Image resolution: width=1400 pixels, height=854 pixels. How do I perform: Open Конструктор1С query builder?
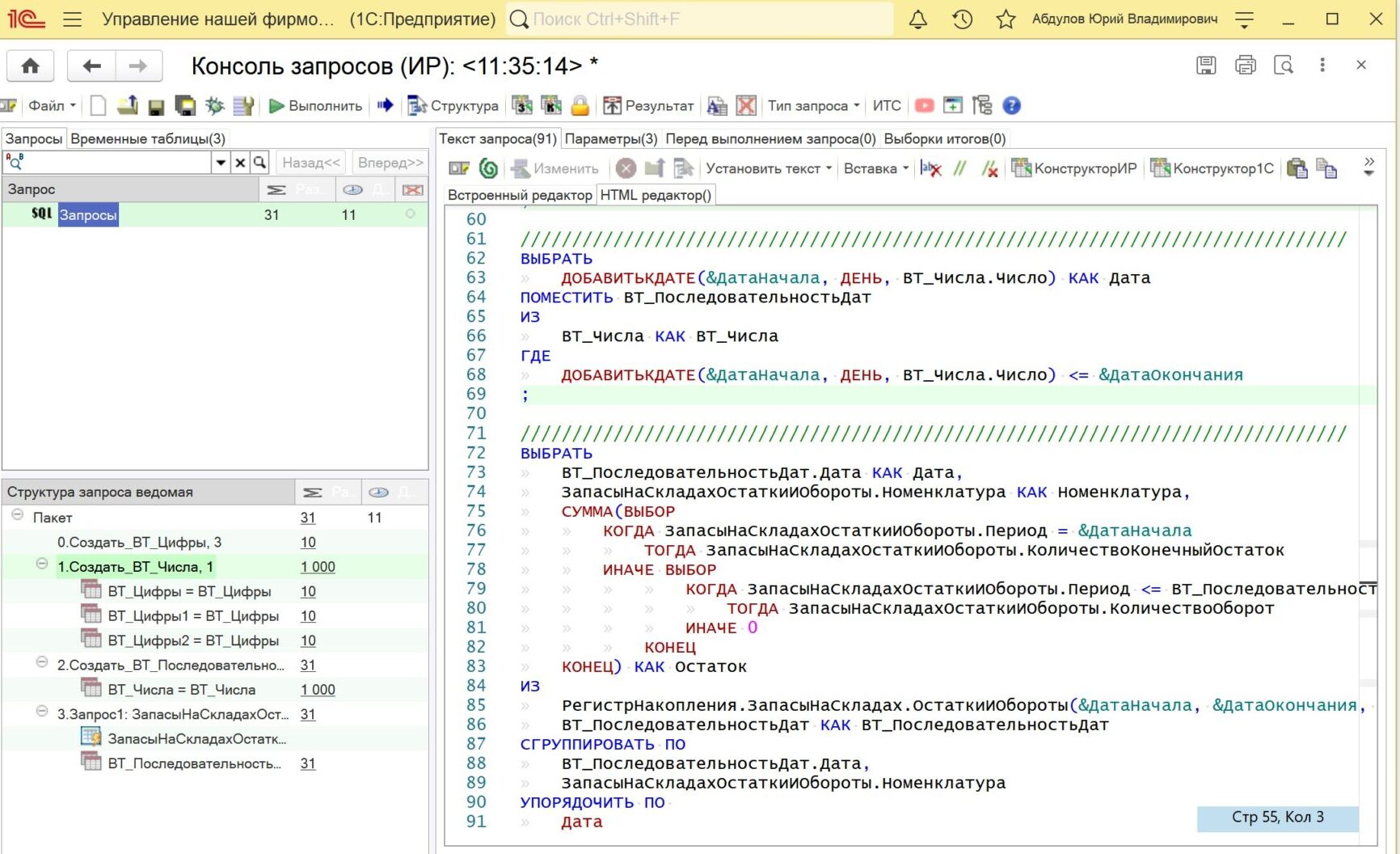[1212, 168]
